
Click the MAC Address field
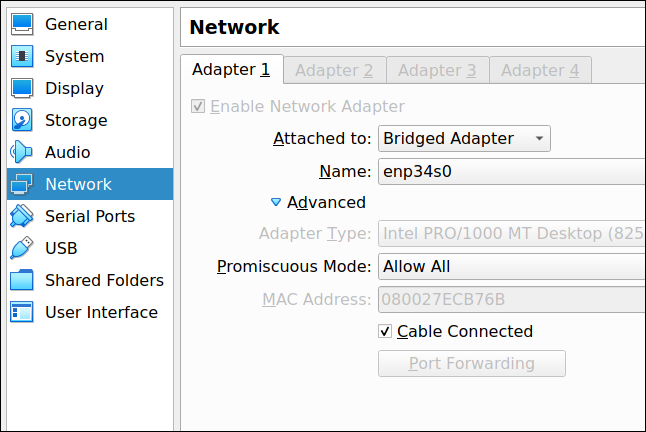pos(512,299)
